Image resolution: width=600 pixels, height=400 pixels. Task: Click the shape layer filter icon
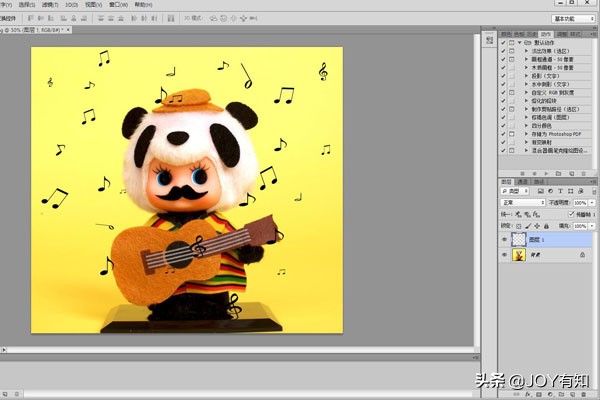click(x=571, y=191)
